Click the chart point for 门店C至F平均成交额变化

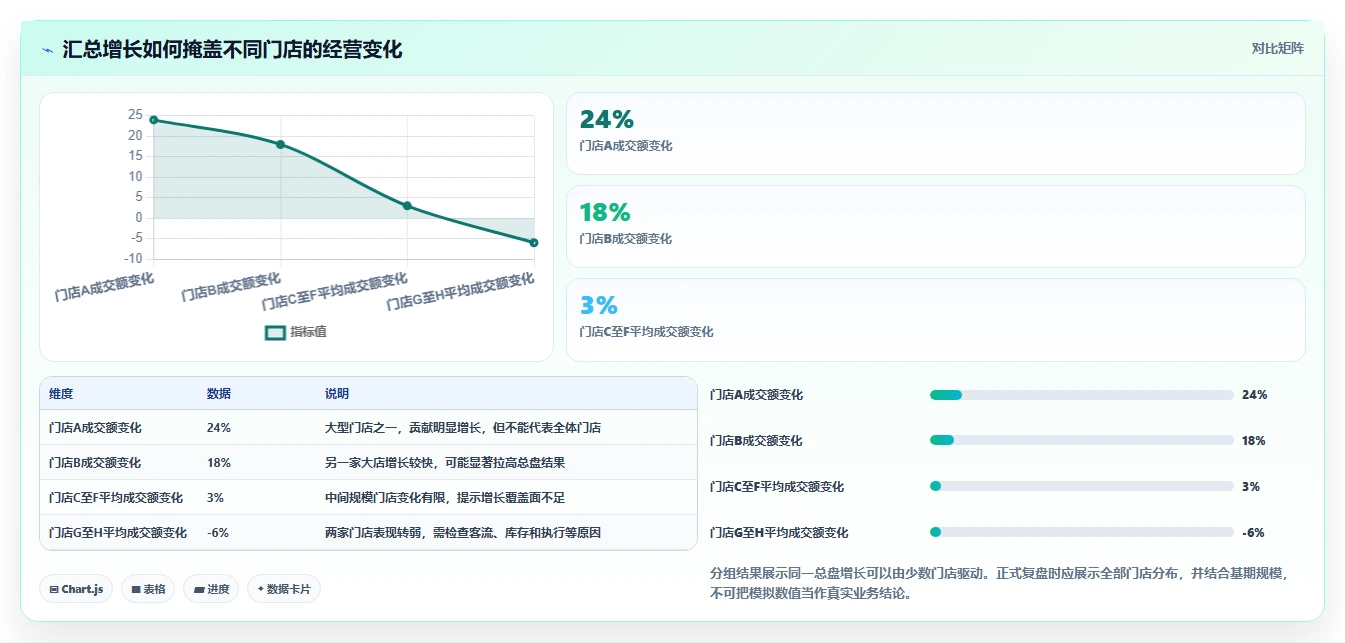407,206
